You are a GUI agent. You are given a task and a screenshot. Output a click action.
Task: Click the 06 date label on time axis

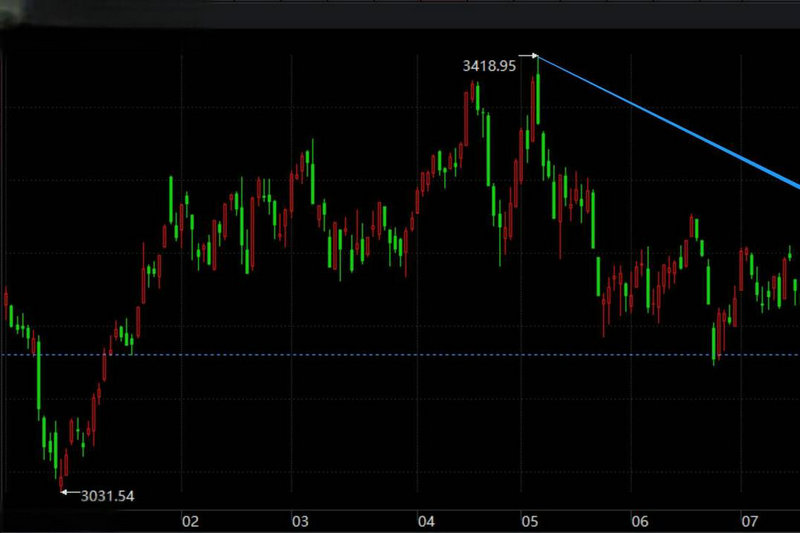coord(640,521)
